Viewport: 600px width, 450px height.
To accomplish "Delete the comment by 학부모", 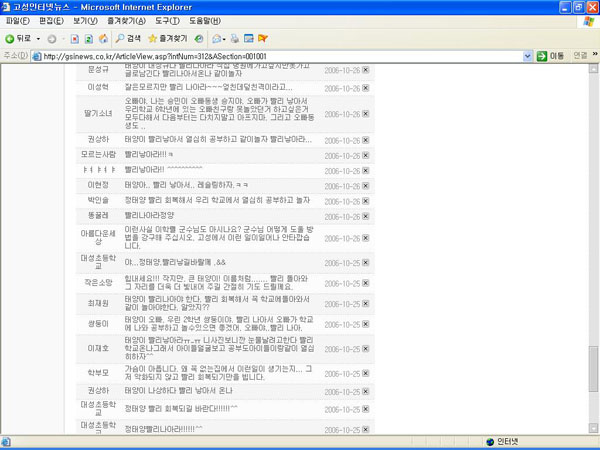I will tap(365, 372).
